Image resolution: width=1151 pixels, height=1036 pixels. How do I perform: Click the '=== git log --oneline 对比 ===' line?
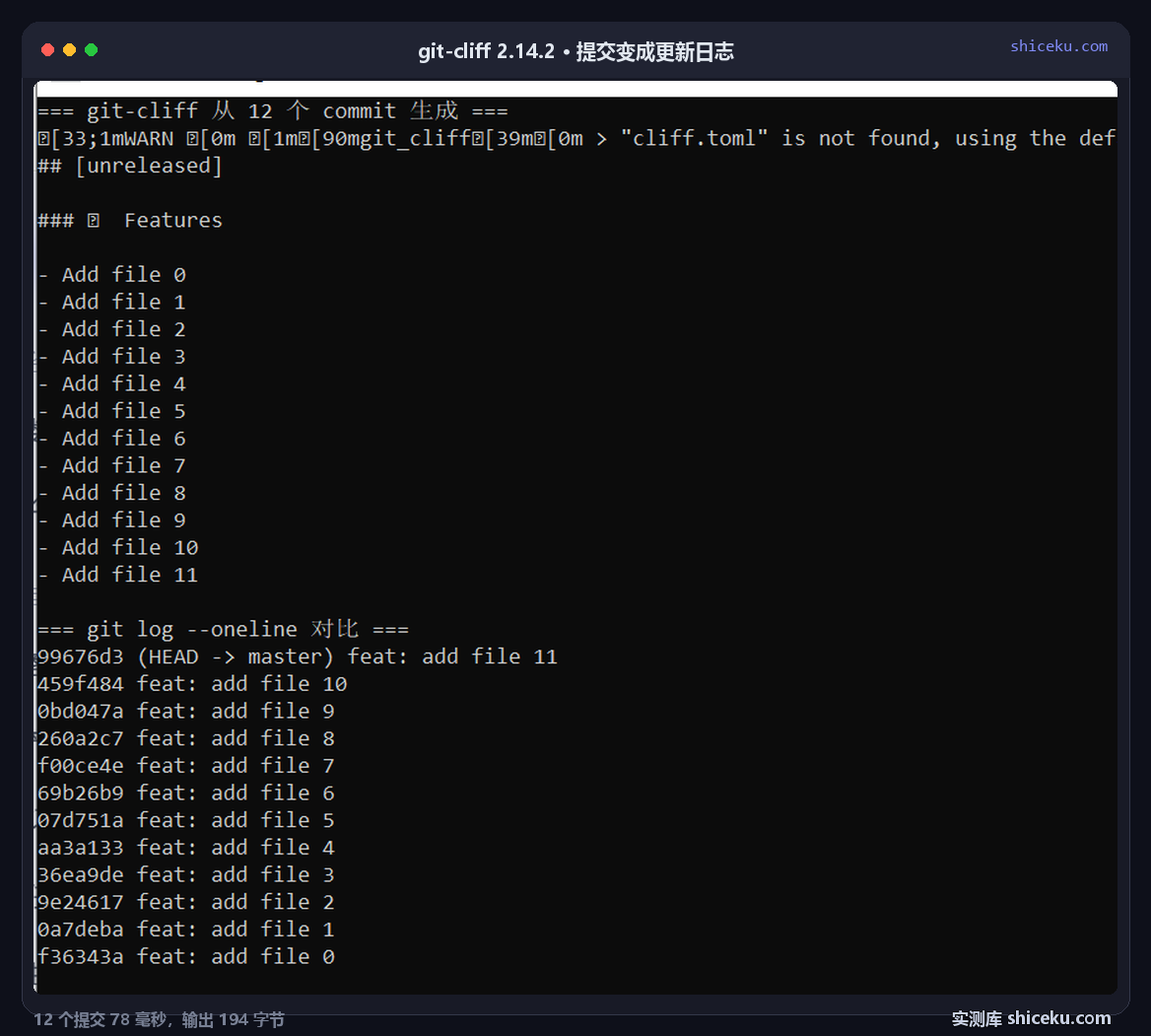coord(223,629)
